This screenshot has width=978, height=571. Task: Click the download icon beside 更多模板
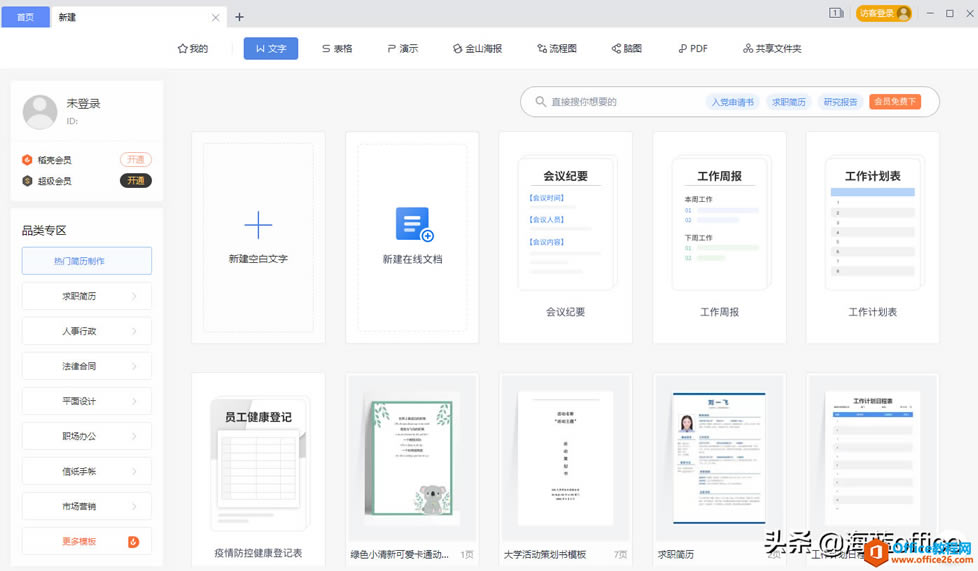point(133,542)
